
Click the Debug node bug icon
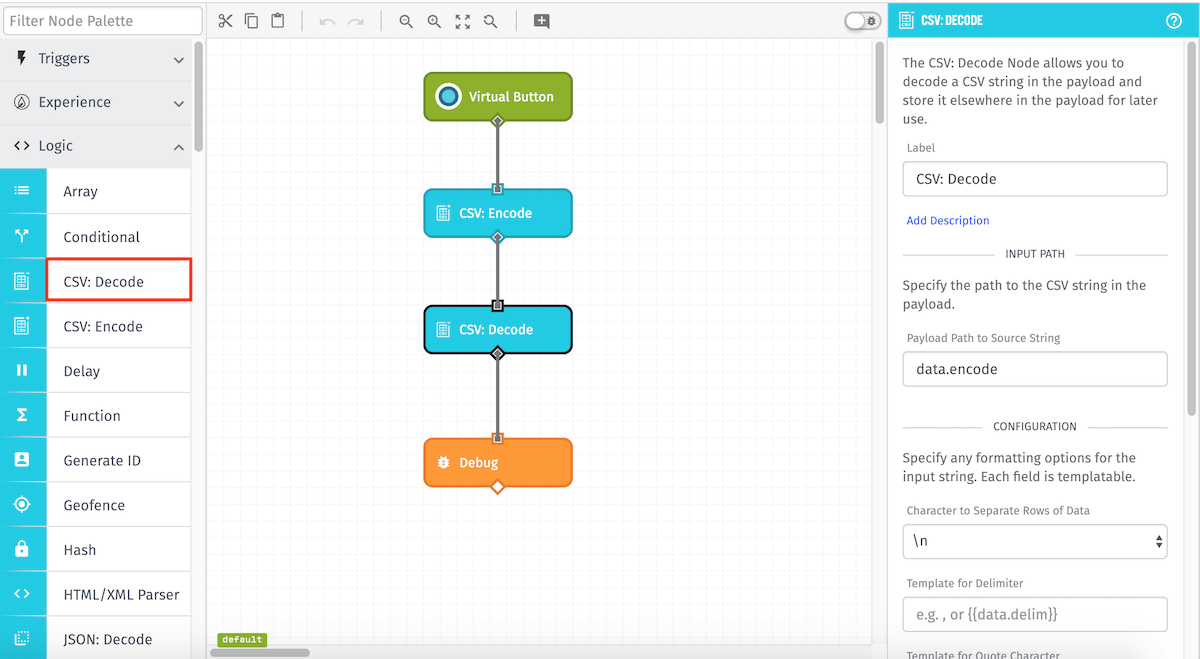[x=443, y=463]
